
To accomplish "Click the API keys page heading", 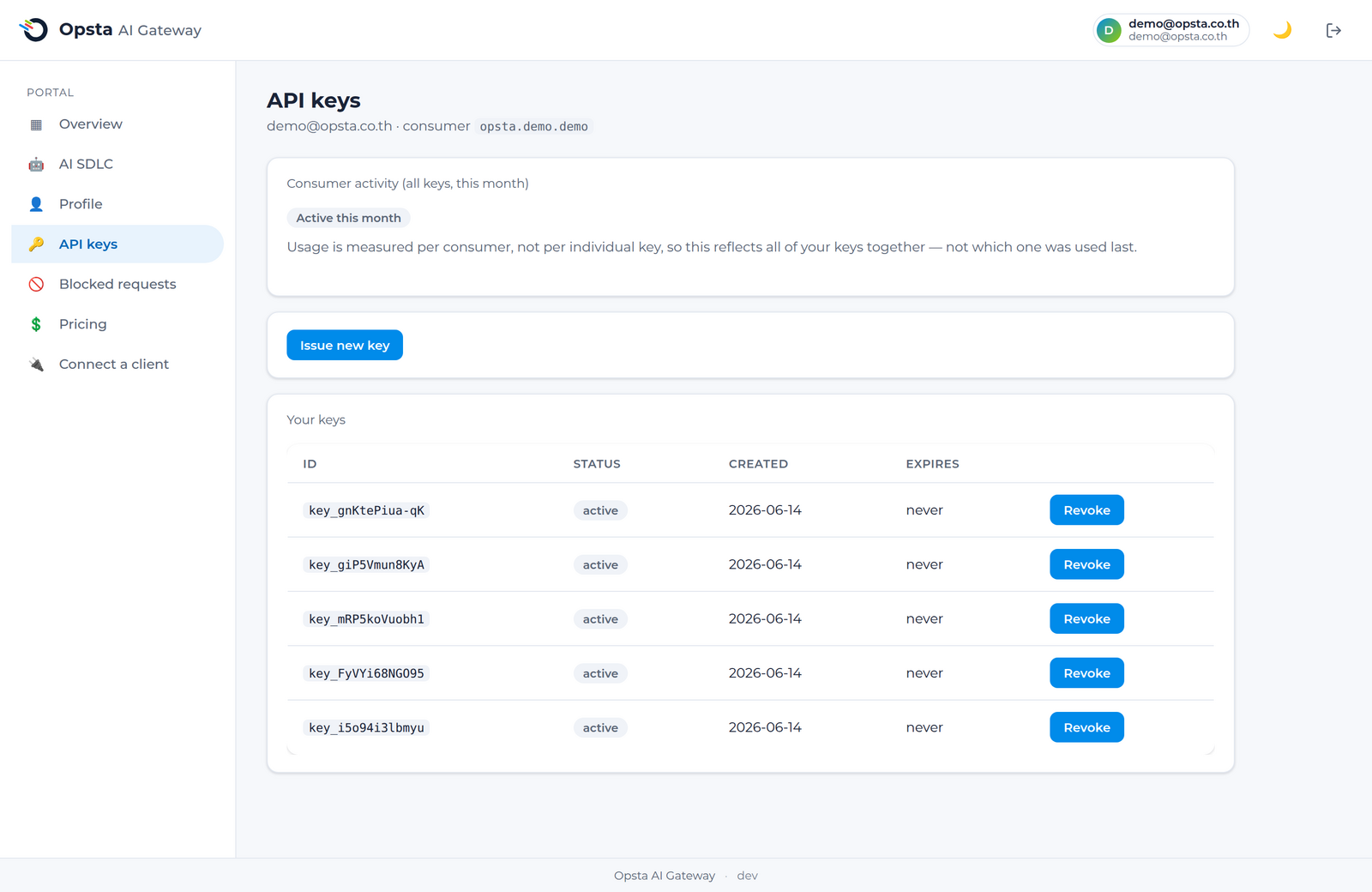I will (x=314, y=101).
